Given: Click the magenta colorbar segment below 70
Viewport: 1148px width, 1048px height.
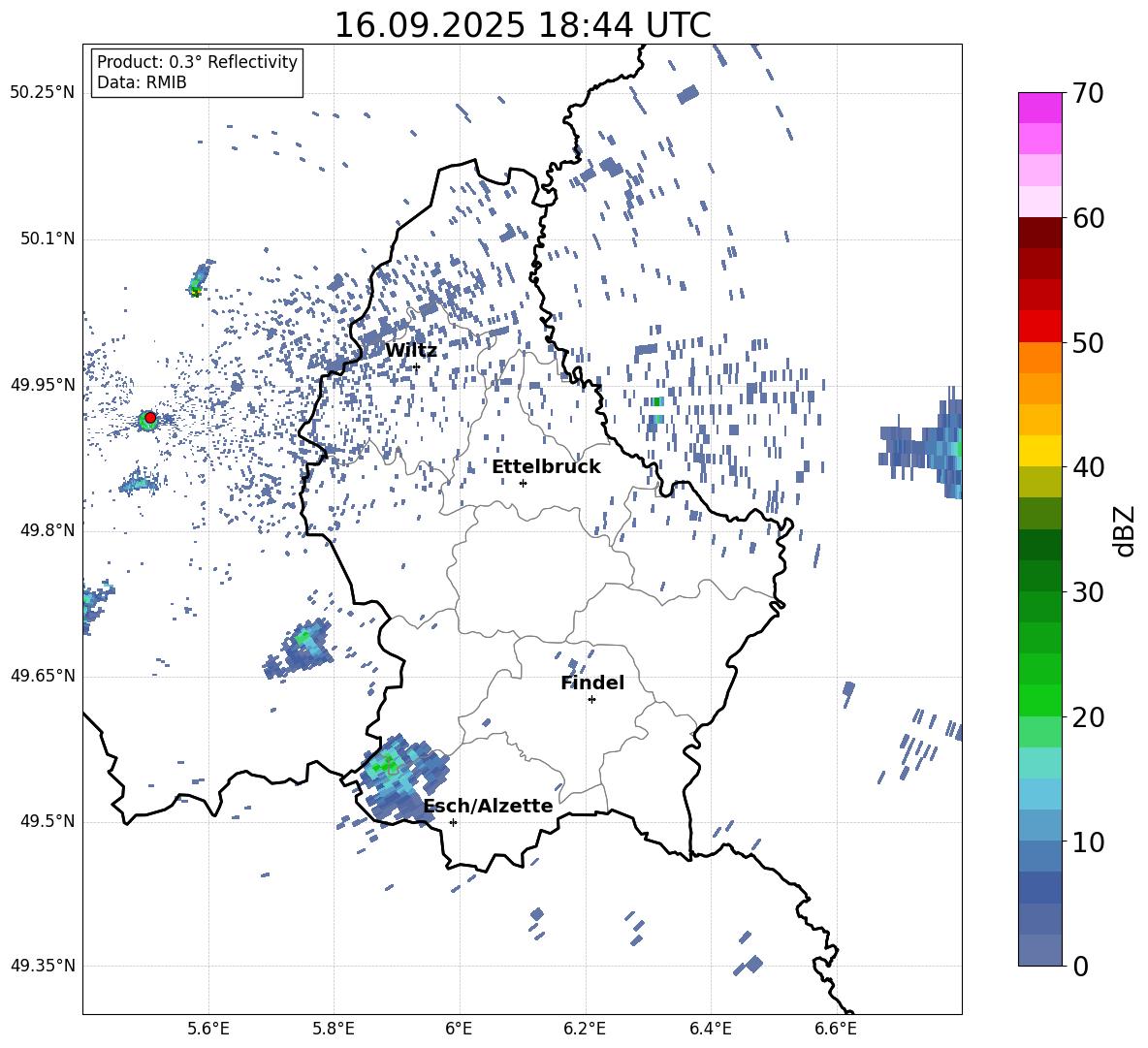Looking at the screenshot, I should 1039,108.
